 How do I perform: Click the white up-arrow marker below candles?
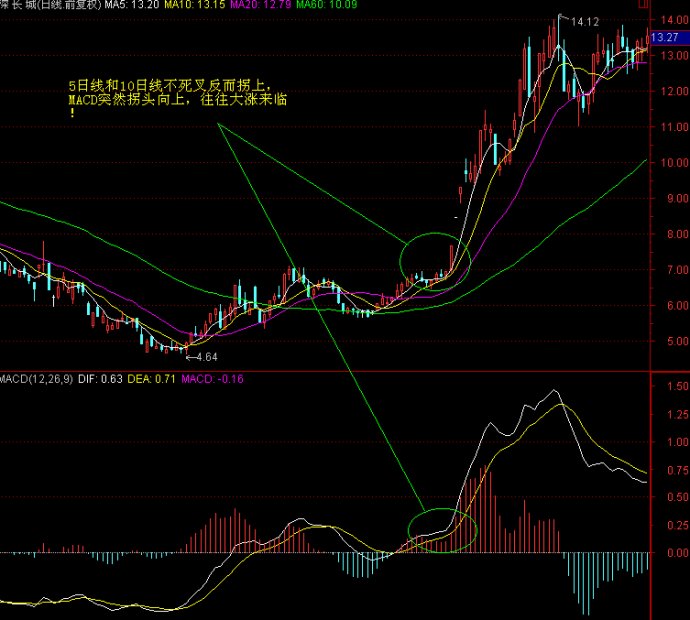[52, 299]
